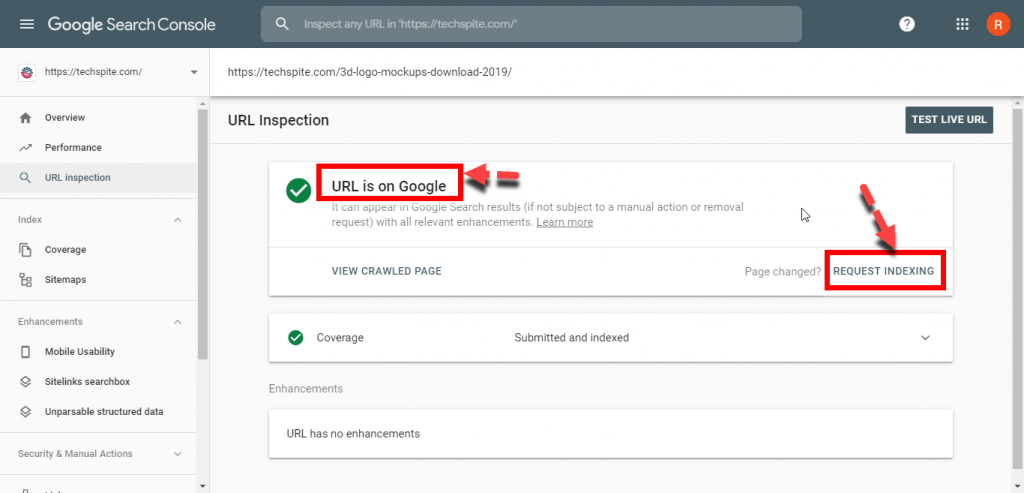Click VIEW CRAWLED PAGE

pyautogui.click(x=387, y=271)
